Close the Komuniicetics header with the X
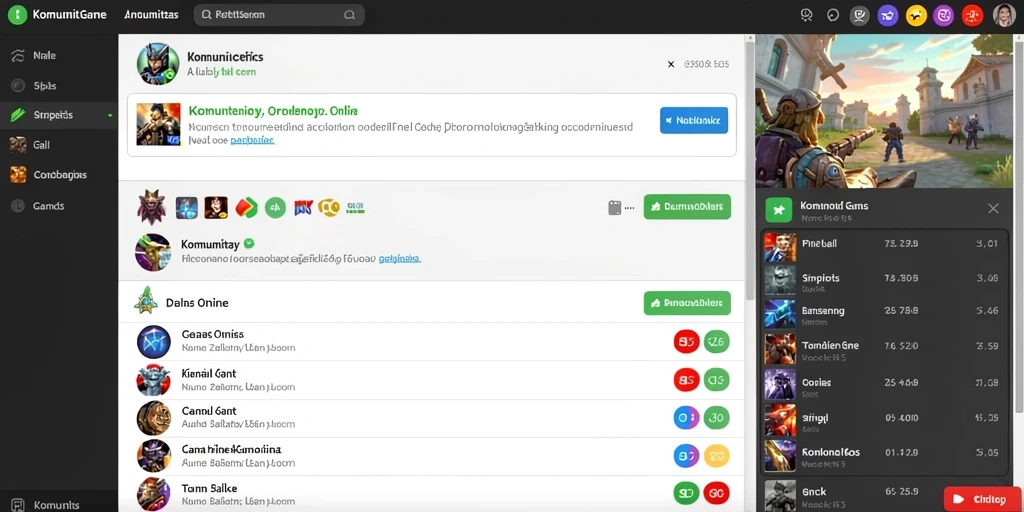Screen dimensions: 1024x512 pos(671,64)
